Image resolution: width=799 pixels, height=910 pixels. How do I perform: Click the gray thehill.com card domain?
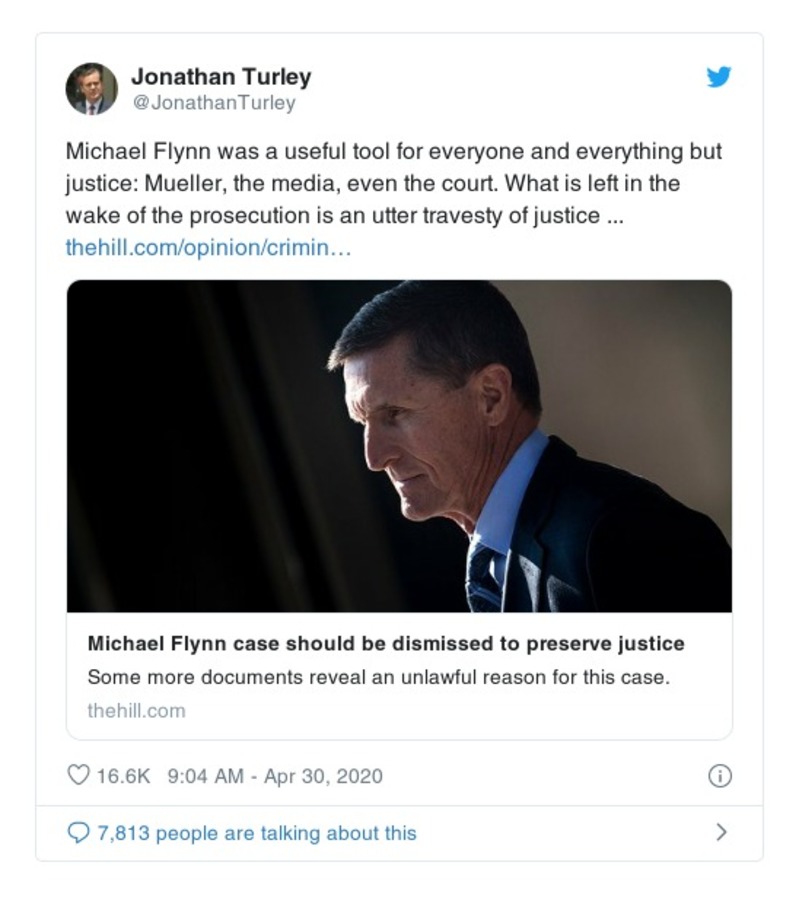[x=136, y=711]
